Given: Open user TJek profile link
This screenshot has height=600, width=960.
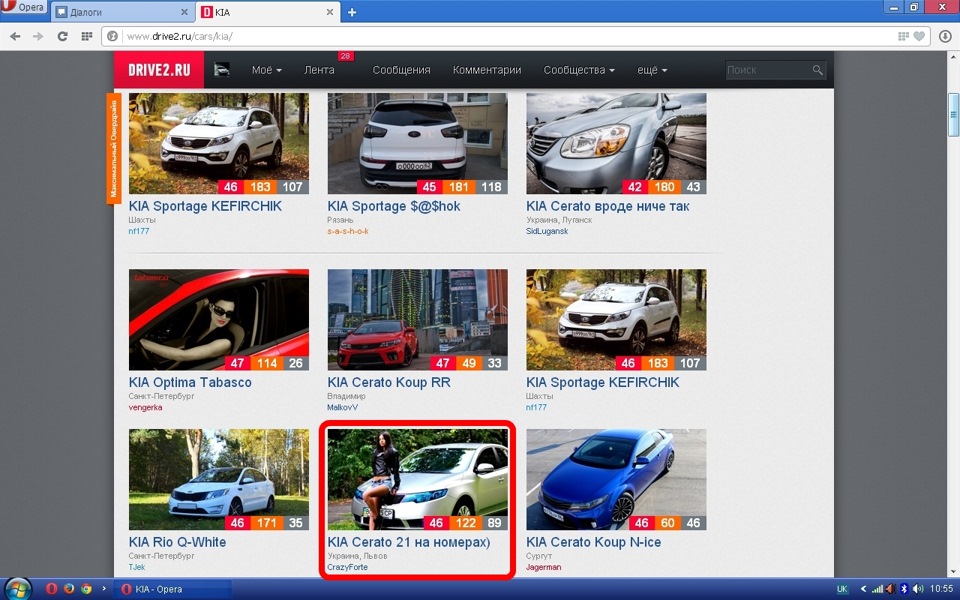Looking at the screenshot, I should (137, 568).
